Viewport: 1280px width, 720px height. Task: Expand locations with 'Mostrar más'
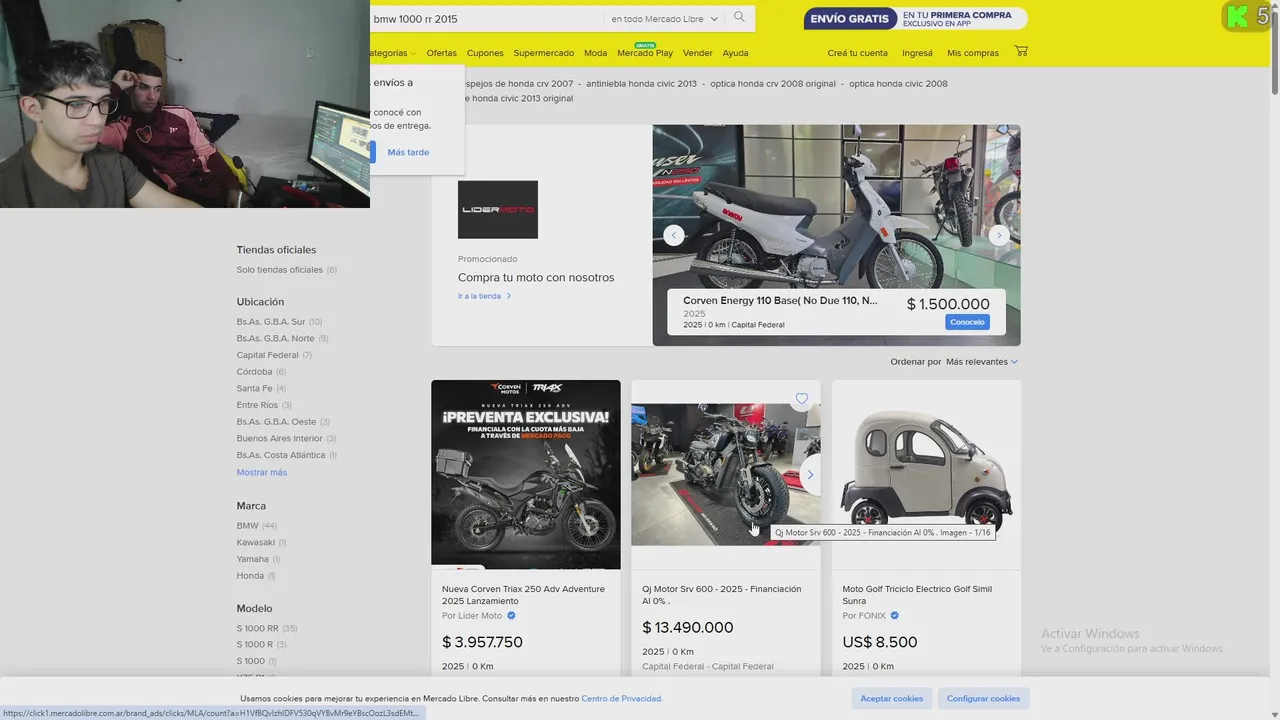[x=262, y=472]
